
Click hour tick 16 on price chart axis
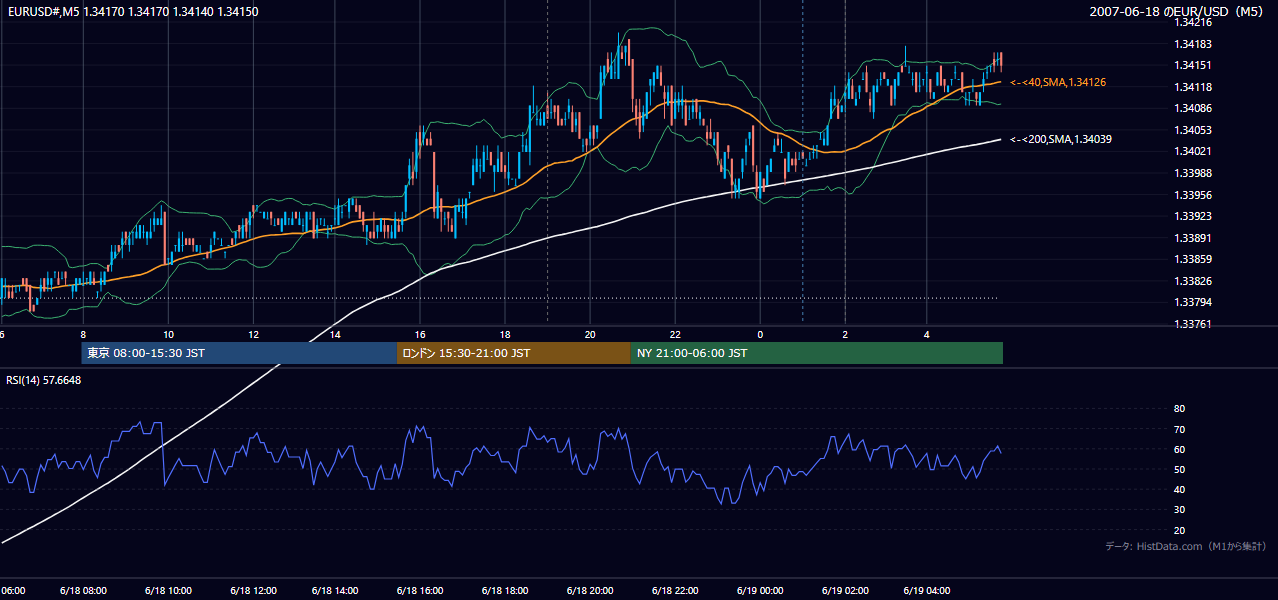(x=420, y=334)
